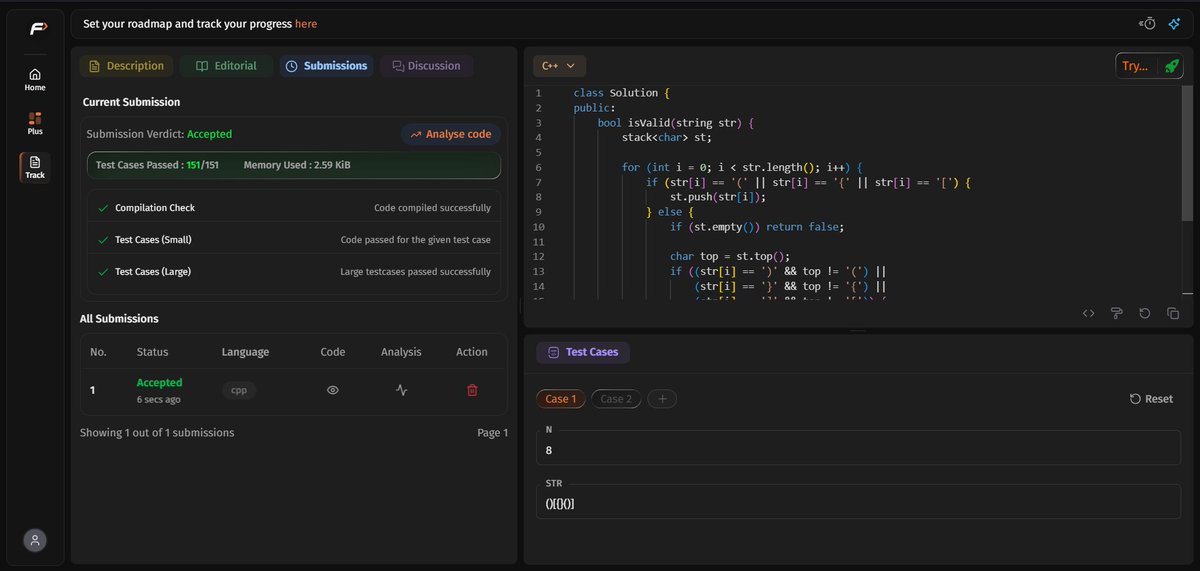Click 'Code passed for the given test case'
Viewport: 1200px width, 571px height.
point(416,240)
